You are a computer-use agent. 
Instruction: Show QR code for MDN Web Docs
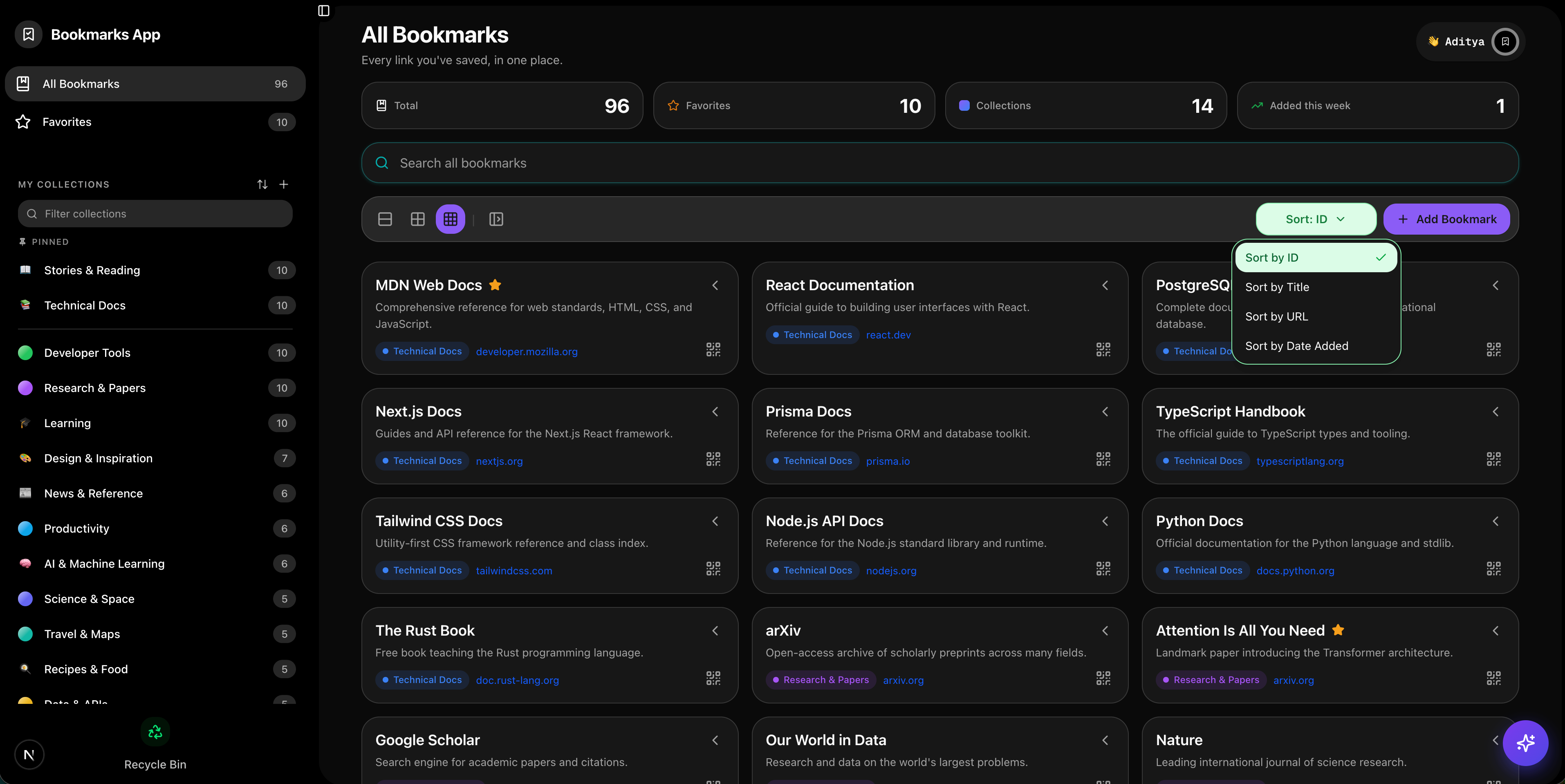pos(713,349)
